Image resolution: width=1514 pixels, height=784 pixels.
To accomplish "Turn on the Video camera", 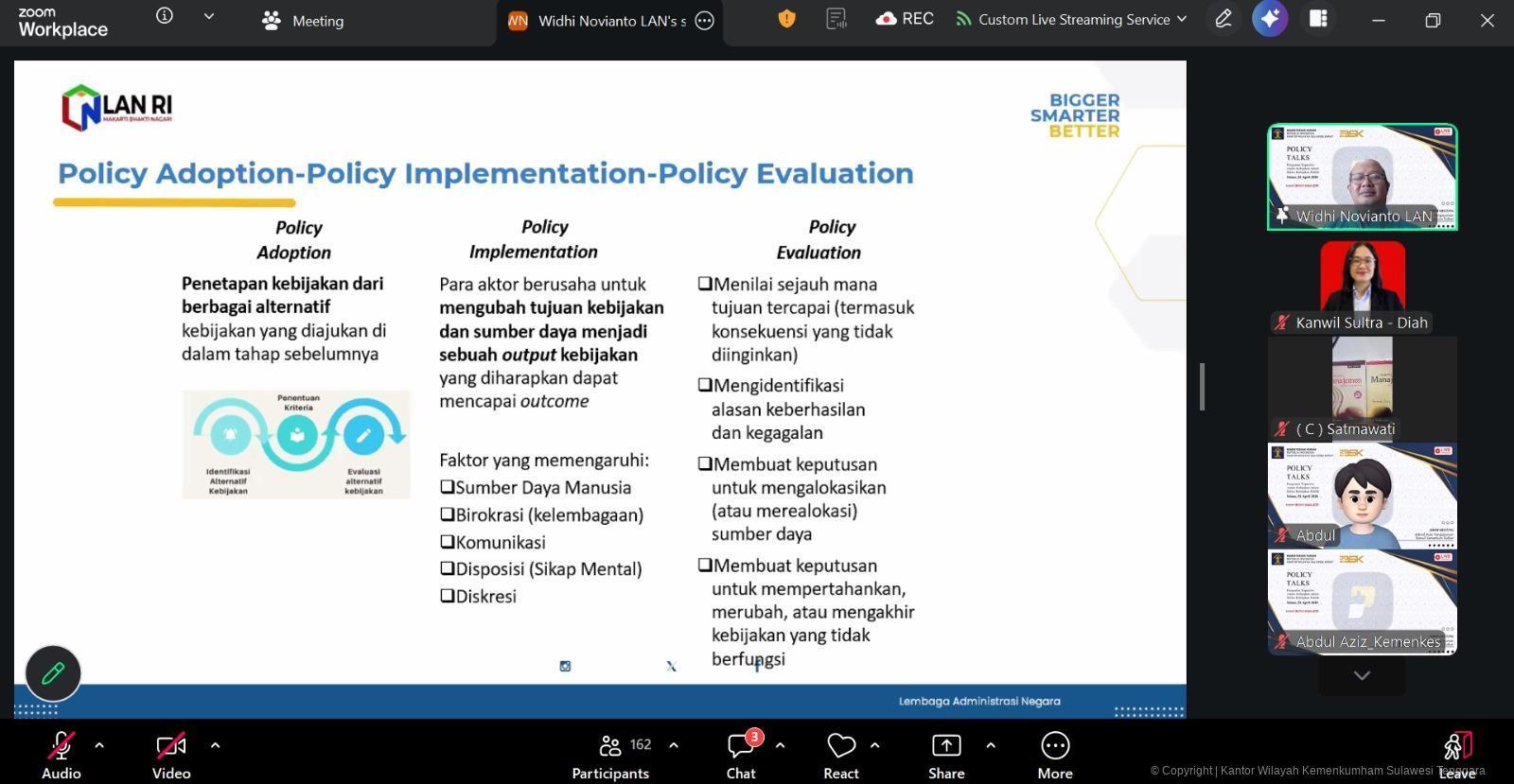I will pyautogui.click(x=171, y=755).
